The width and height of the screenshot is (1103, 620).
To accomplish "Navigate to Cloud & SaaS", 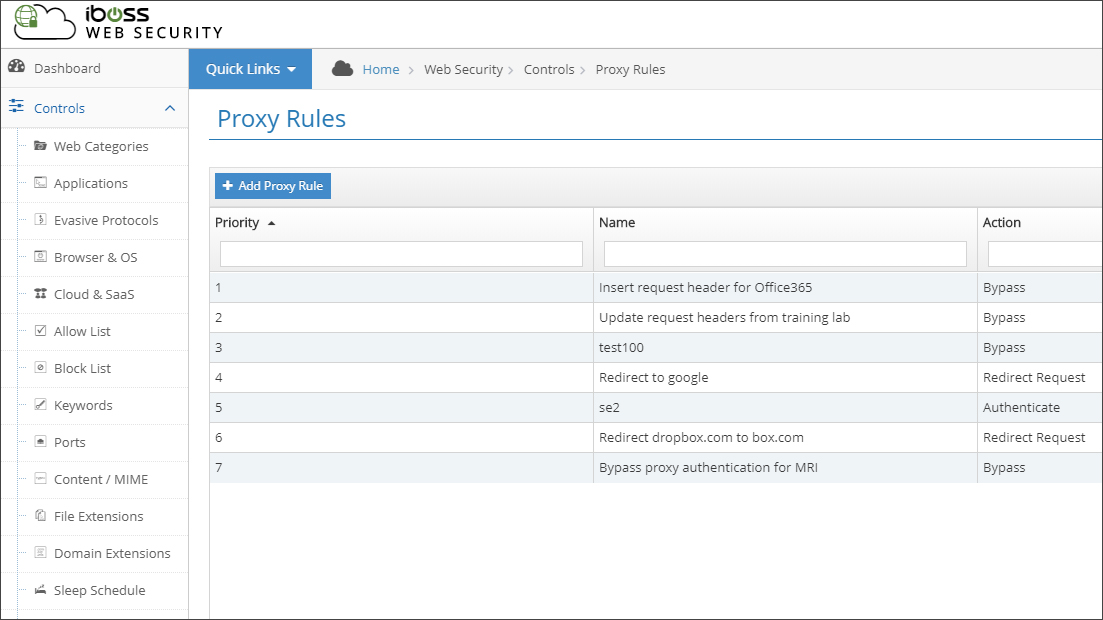I will tap(94, 294).
